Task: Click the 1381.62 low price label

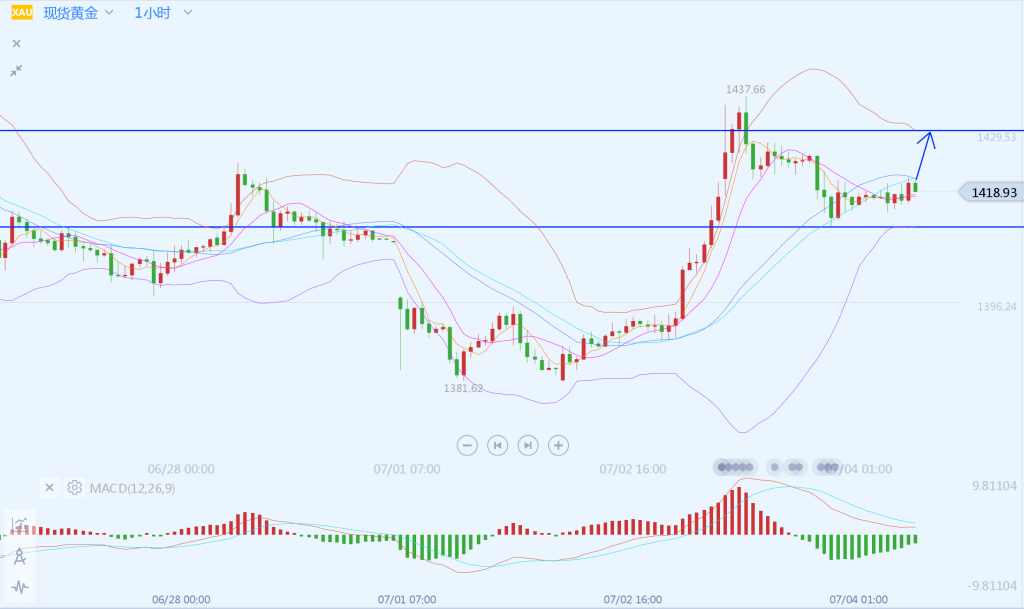Action: pyautogui.click(x=463, y=388)
